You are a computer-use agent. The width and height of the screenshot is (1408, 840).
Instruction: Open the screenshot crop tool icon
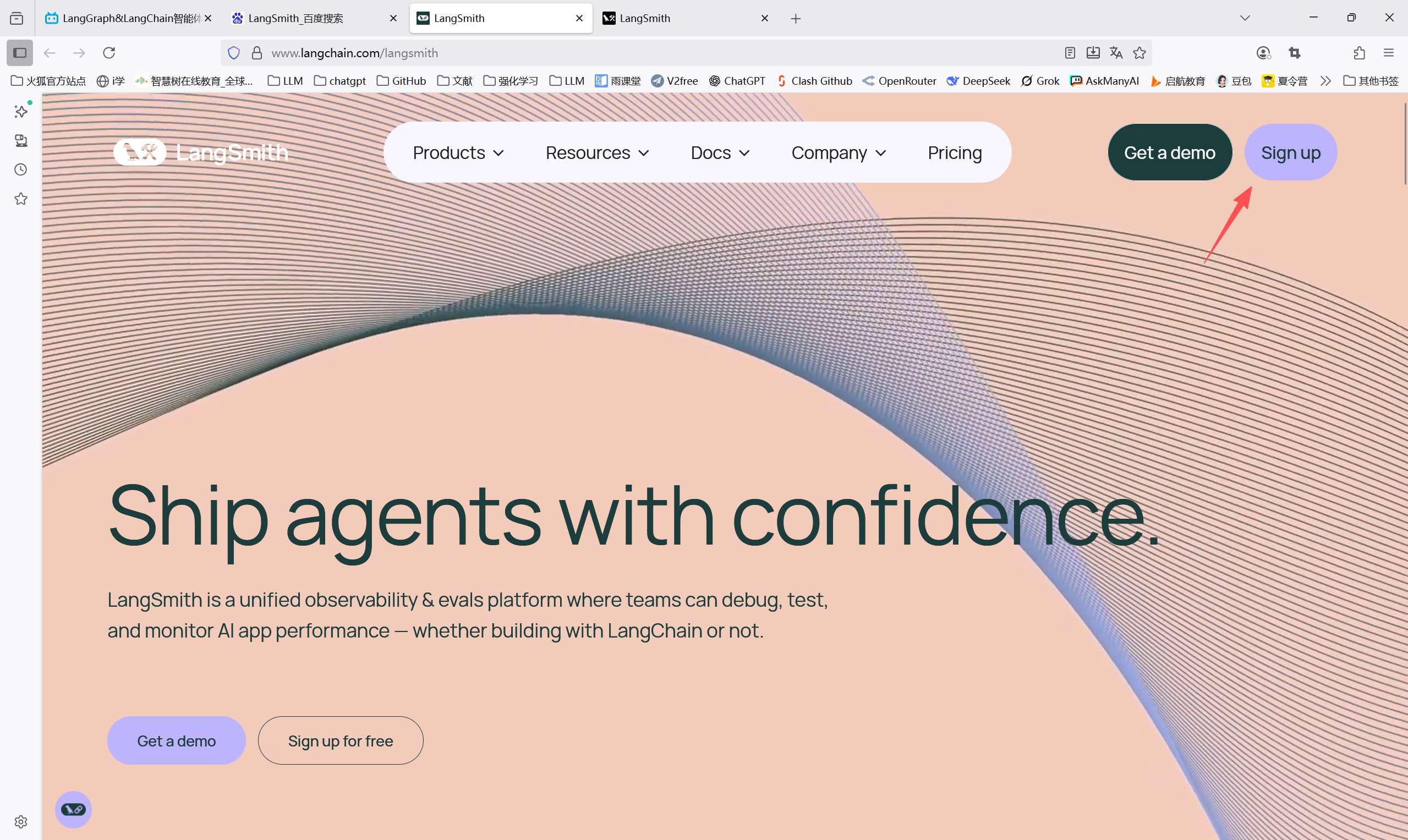click(x=1294, y=53)
